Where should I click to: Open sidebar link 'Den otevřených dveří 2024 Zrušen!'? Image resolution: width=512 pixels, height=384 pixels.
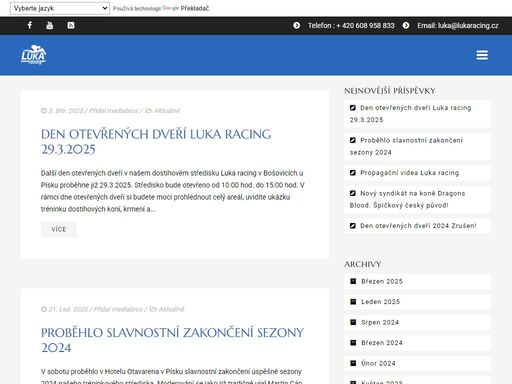coord(418,226)
